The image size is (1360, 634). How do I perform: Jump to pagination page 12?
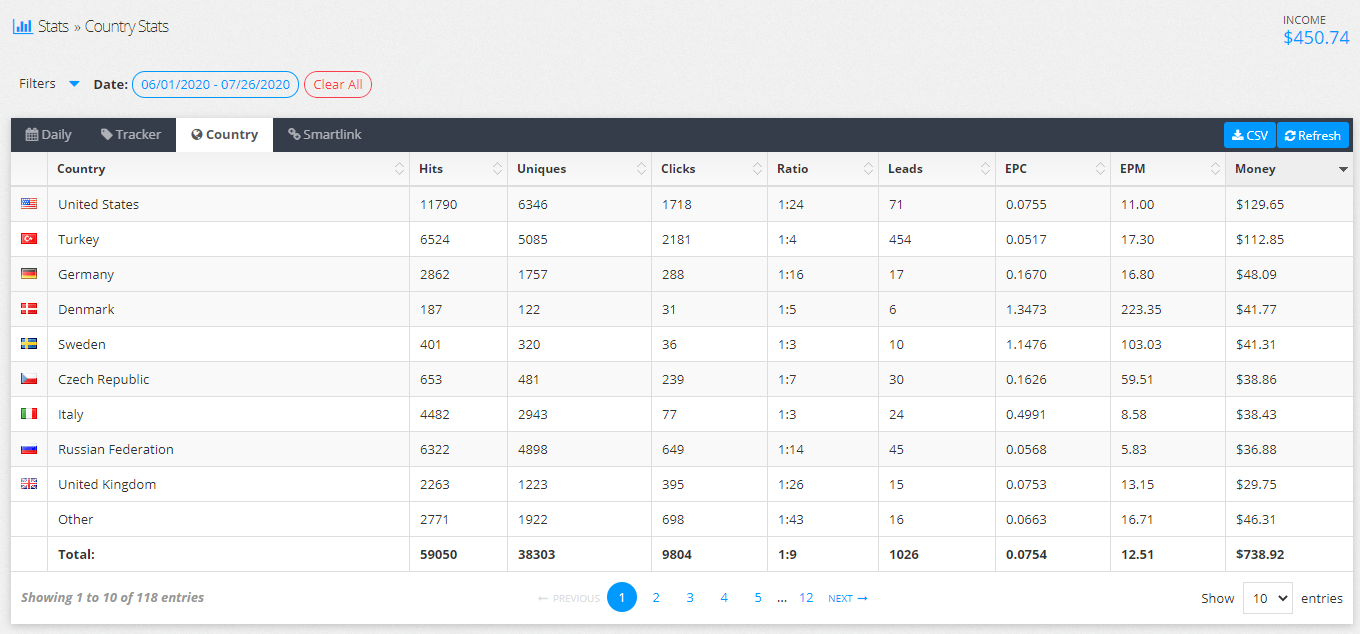pos(806,598)
